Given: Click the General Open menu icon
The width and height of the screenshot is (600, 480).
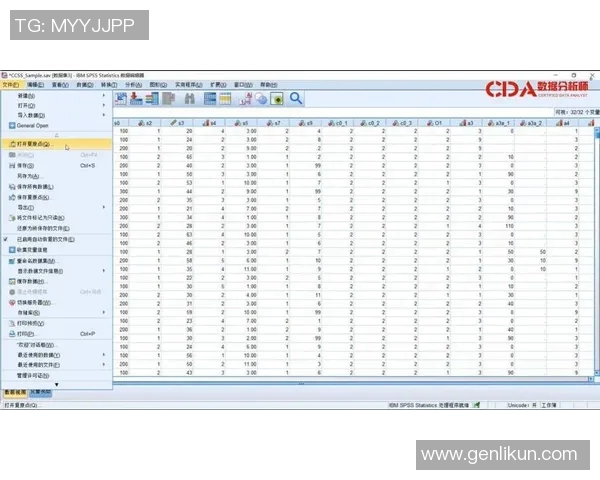Looking at the screenshot, I should click(x=12, y=126).
